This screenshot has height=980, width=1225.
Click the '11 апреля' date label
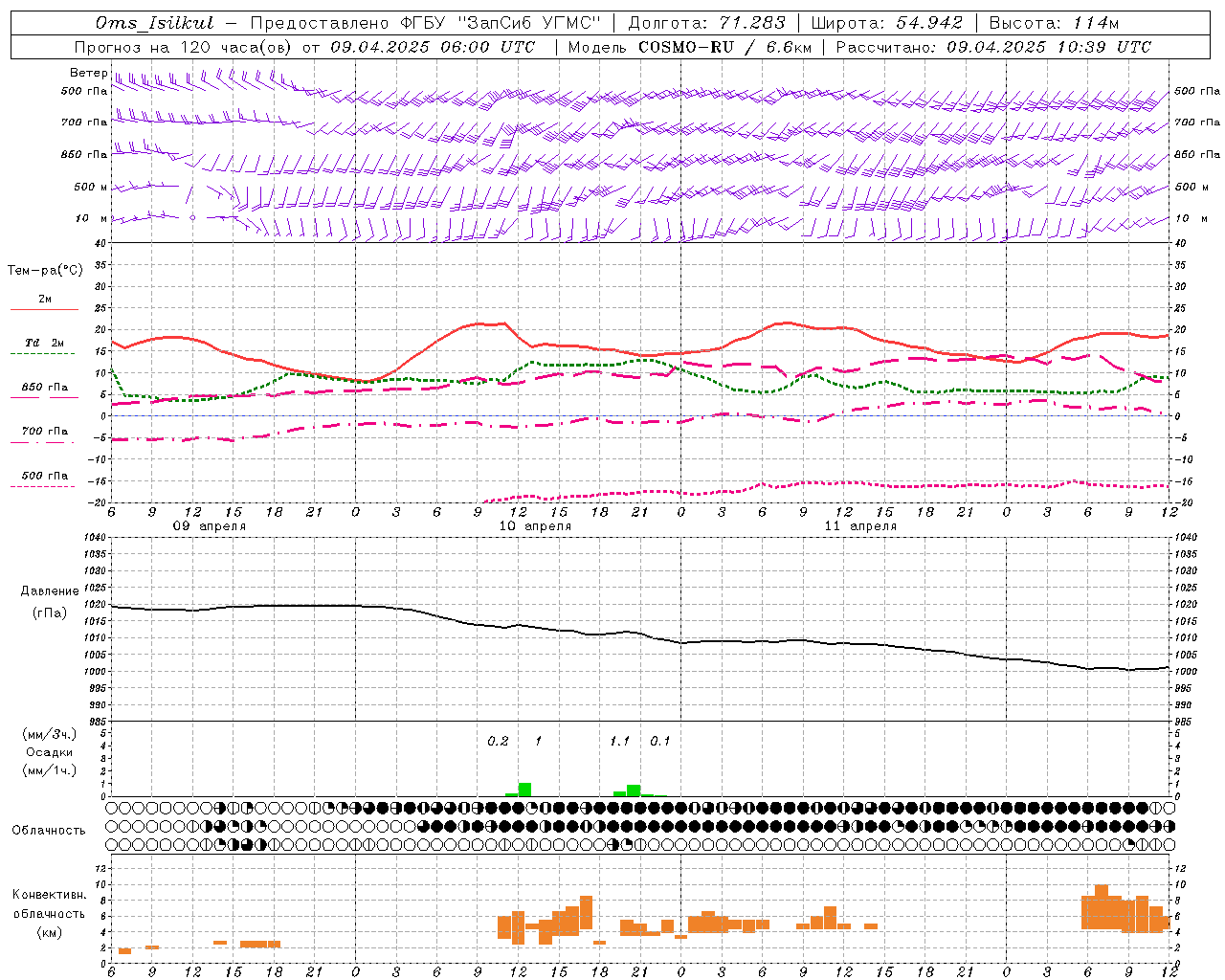click(x=860, y=526)
